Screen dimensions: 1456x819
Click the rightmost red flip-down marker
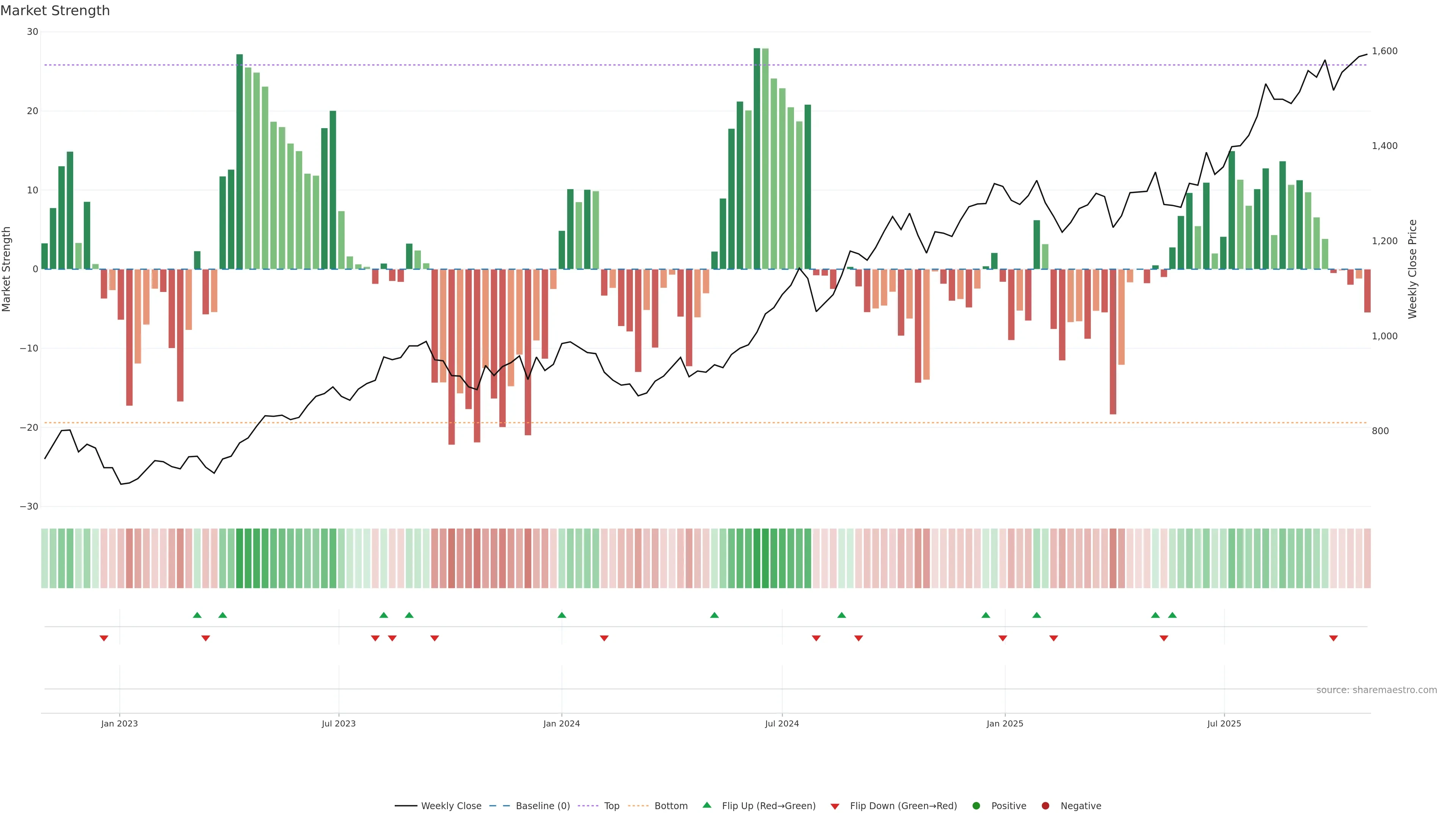click(x=1334, y=638)
